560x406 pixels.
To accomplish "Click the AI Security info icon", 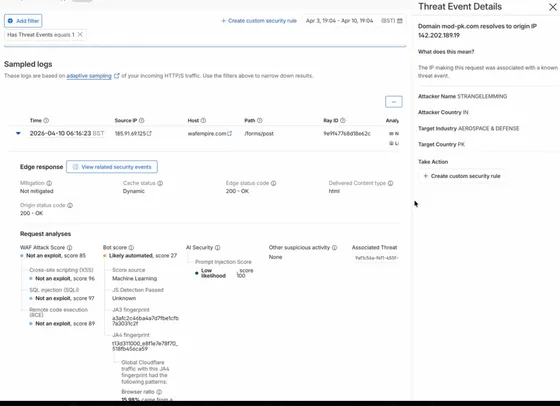I will click(218, 247).
